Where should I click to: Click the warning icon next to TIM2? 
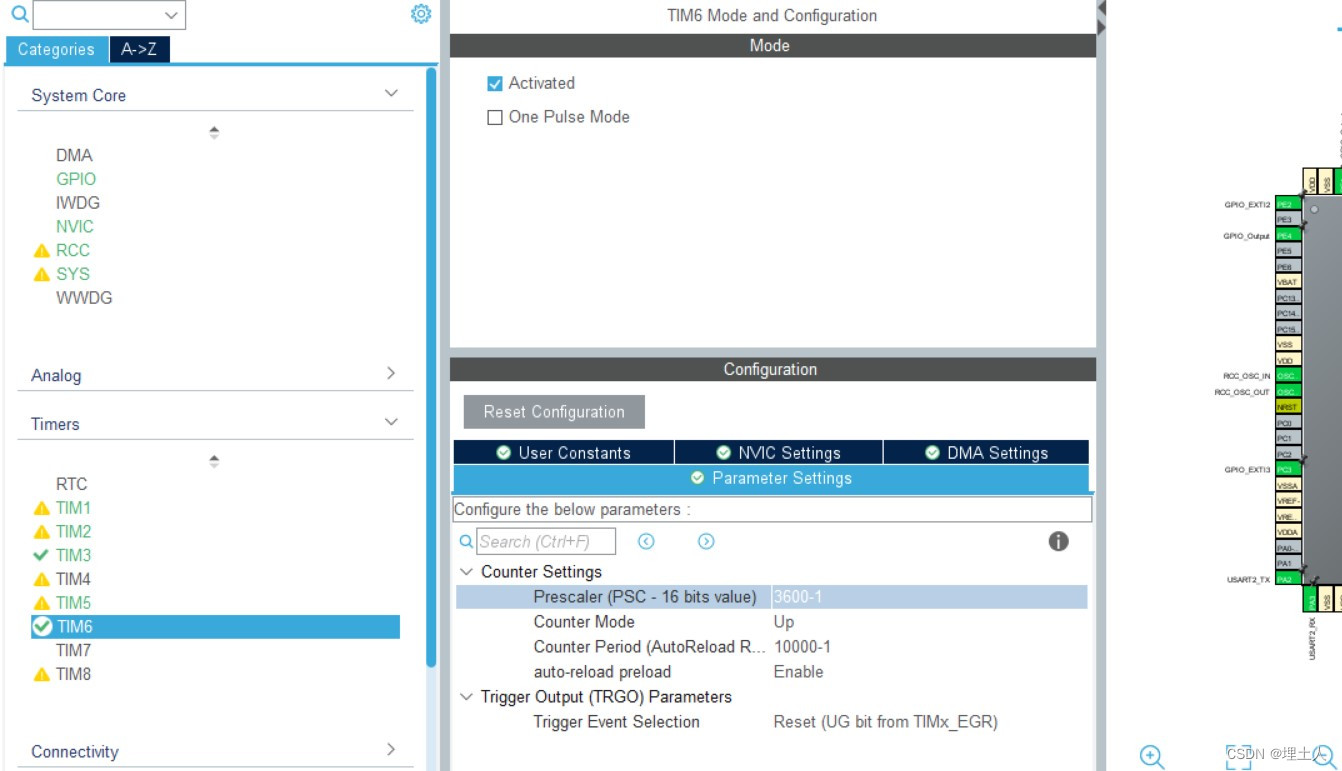41,532
